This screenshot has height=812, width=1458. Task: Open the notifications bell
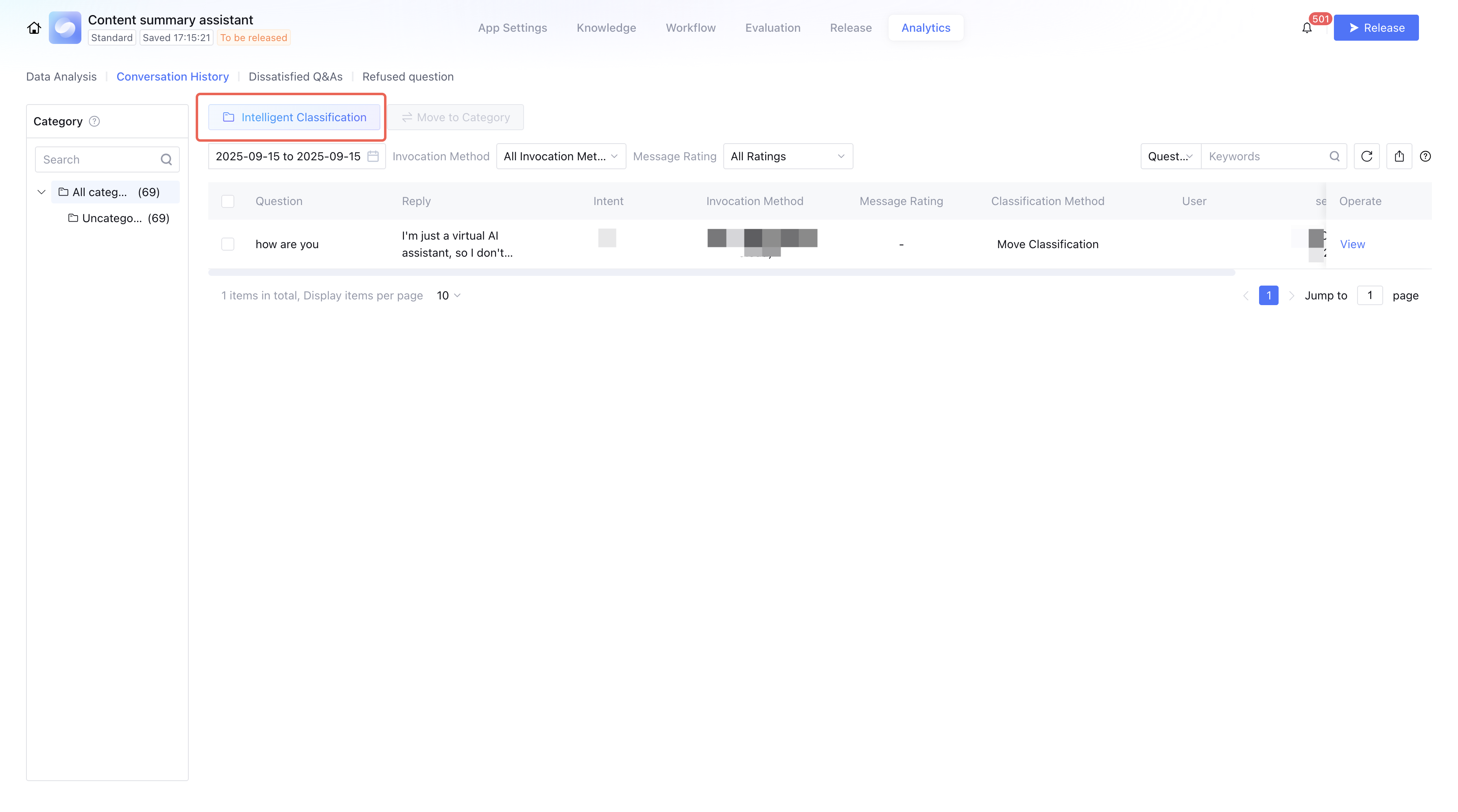pyautogui.click(x=1306, y=28)
